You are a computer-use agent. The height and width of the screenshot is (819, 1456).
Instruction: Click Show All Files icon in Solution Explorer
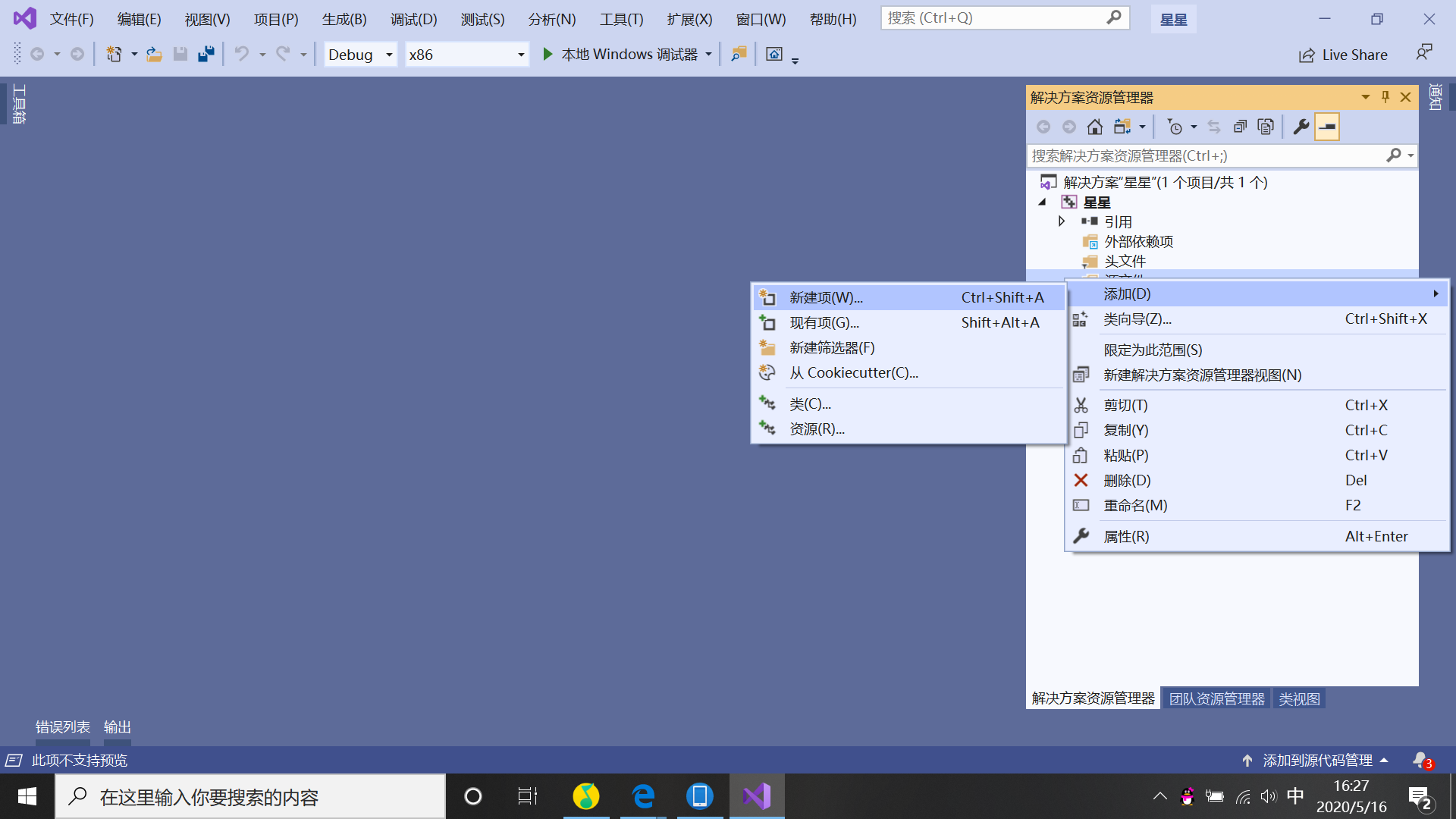pos(1266,127)
